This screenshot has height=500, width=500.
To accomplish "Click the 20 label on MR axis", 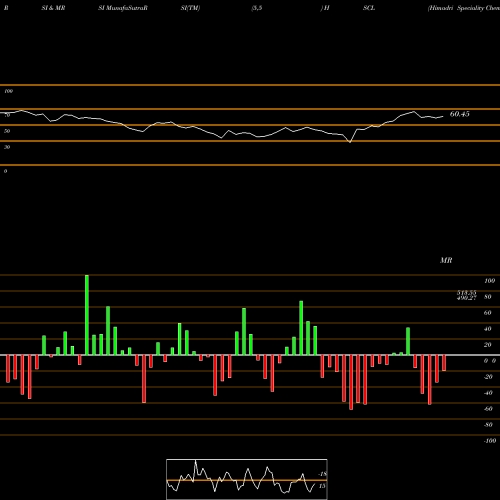I will (488, 345).
